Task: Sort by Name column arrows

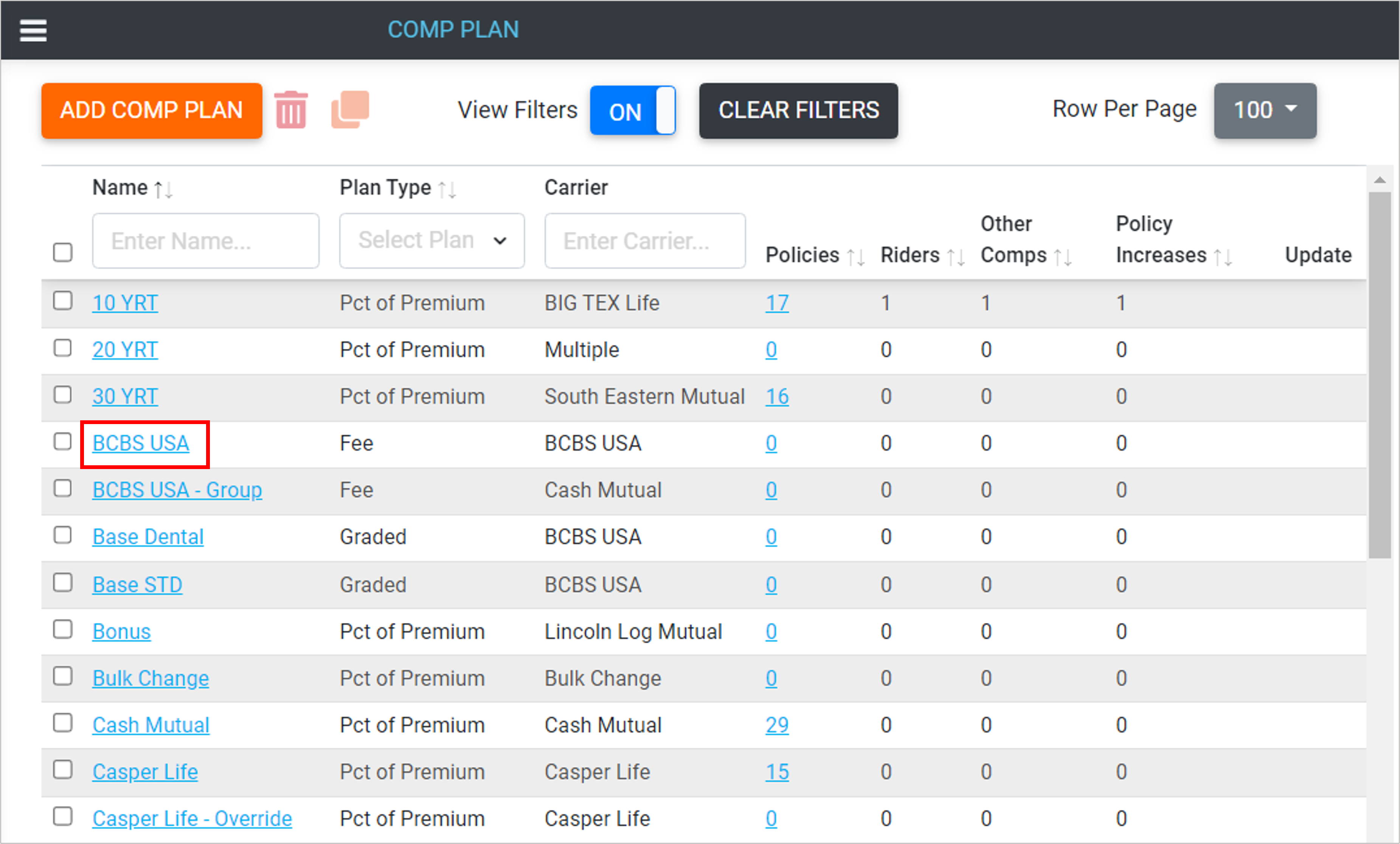Action: (164, 189)
